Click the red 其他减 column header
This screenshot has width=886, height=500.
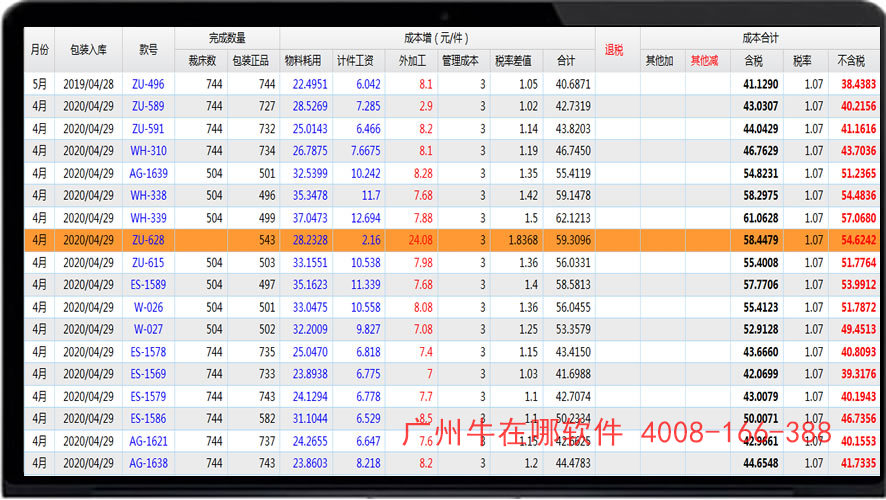pyautogui.click(x=704, y=60)
